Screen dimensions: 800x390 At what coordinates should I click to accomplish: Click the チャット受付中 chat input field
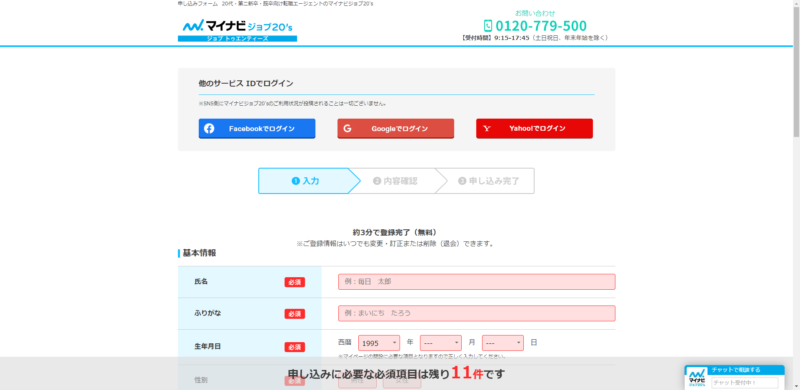(x=745, y=383)
